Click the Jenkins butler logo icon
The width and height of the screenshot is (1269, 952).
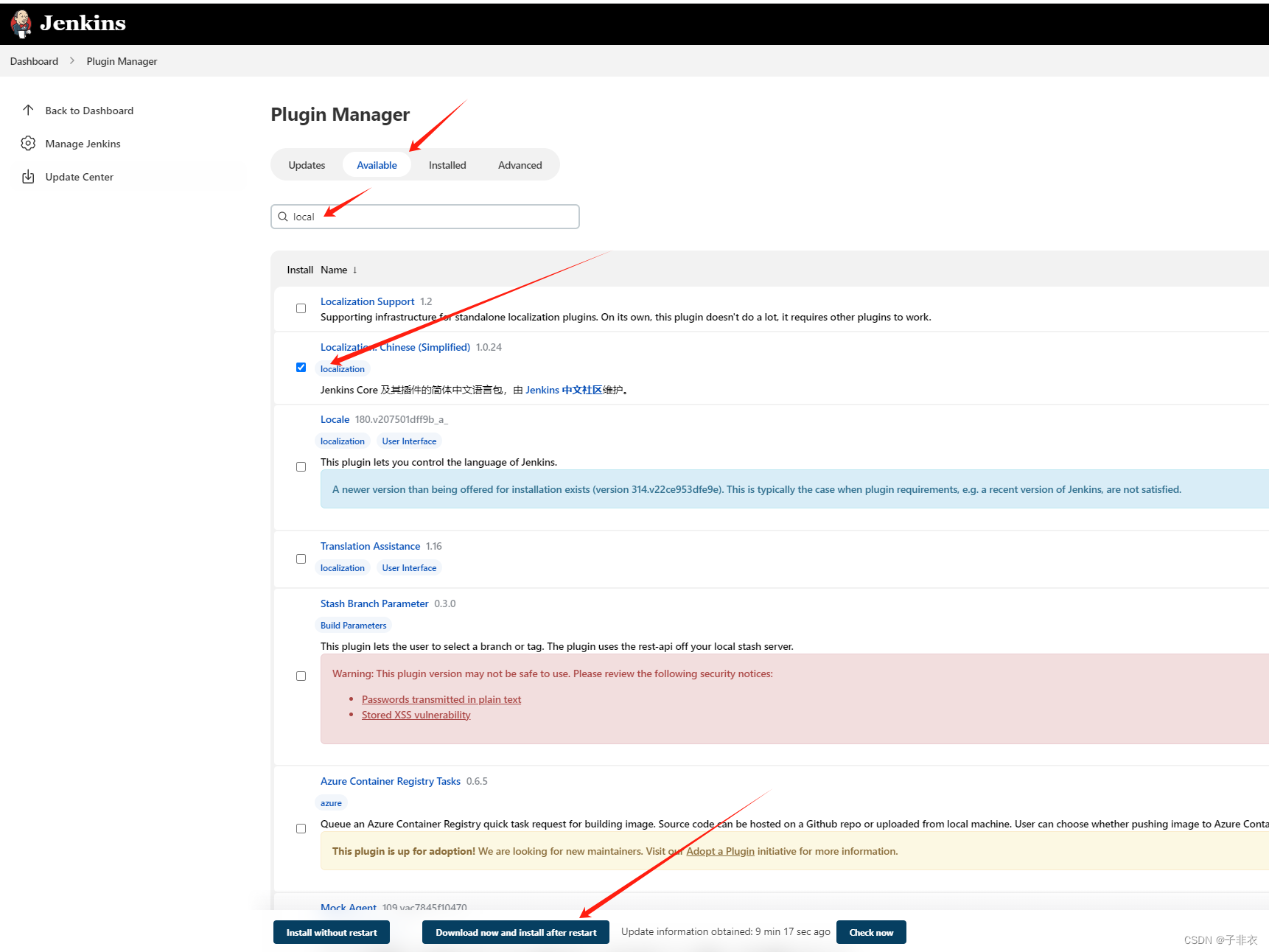(x=21, y=24)
